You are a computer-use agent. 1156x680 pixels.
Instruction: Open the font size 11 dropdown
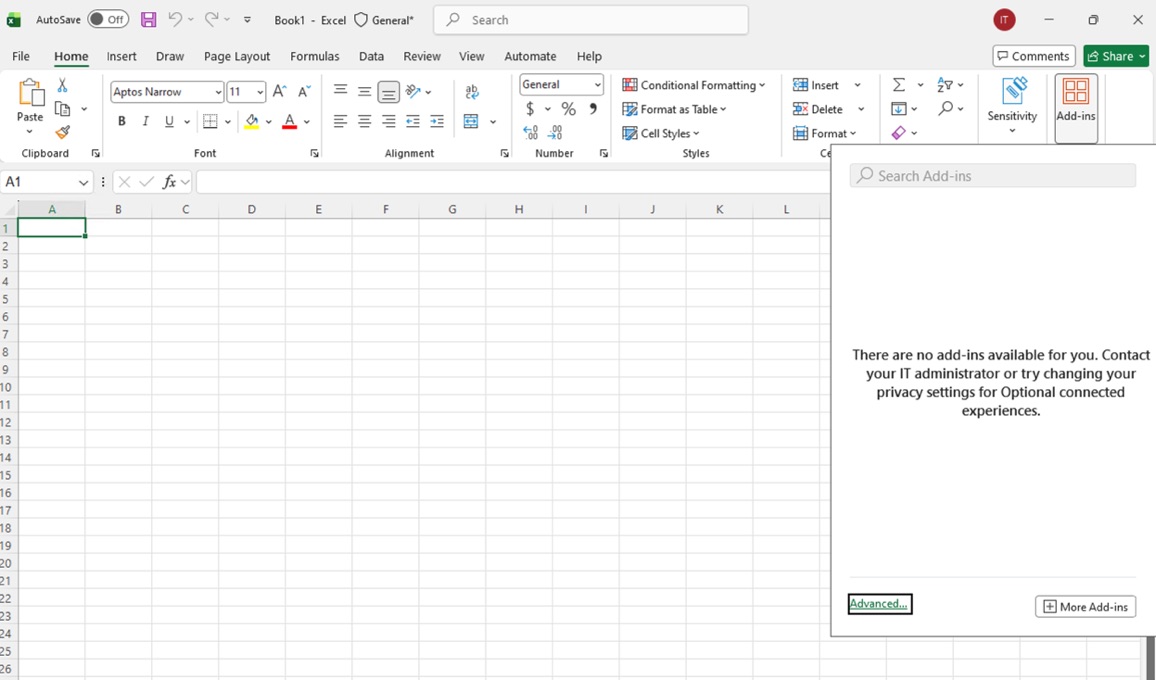(x=260, y=92)
